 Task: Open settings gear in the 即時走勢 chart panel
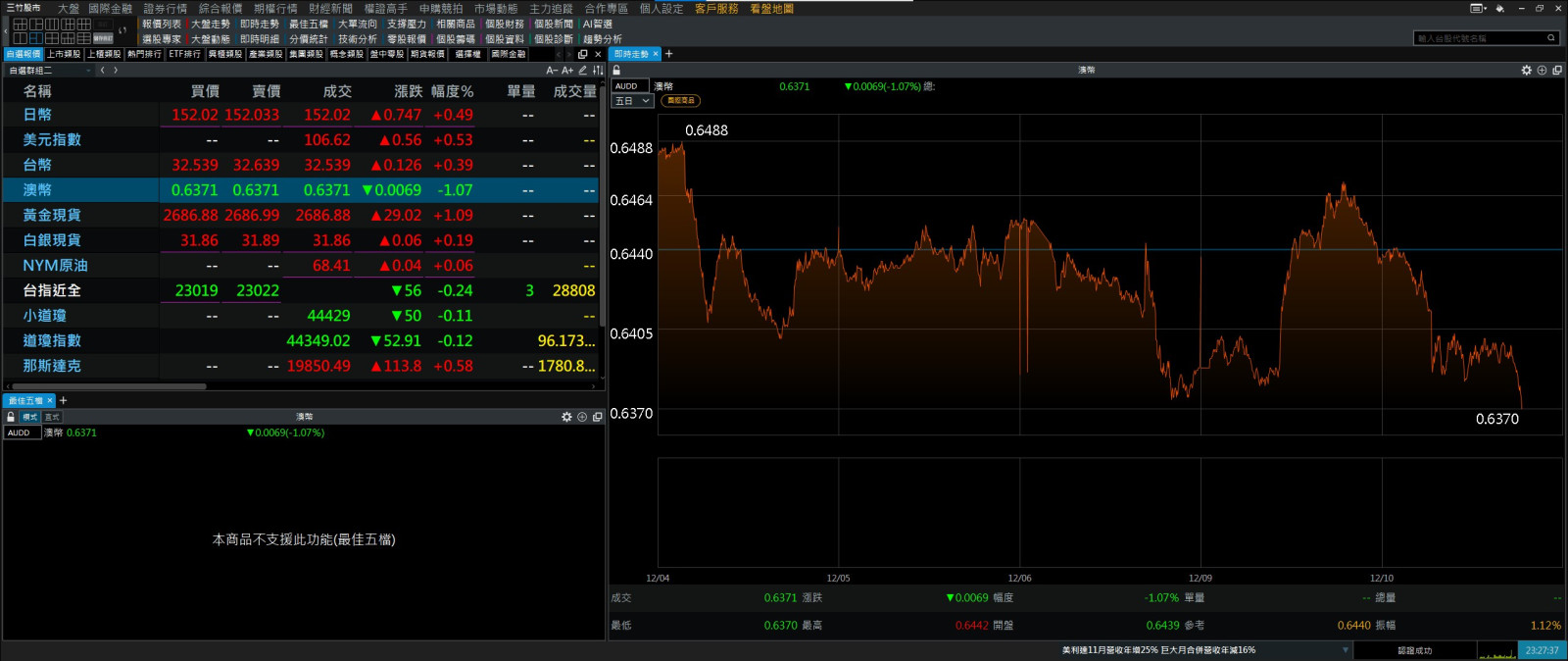(x=1526, y=71)
